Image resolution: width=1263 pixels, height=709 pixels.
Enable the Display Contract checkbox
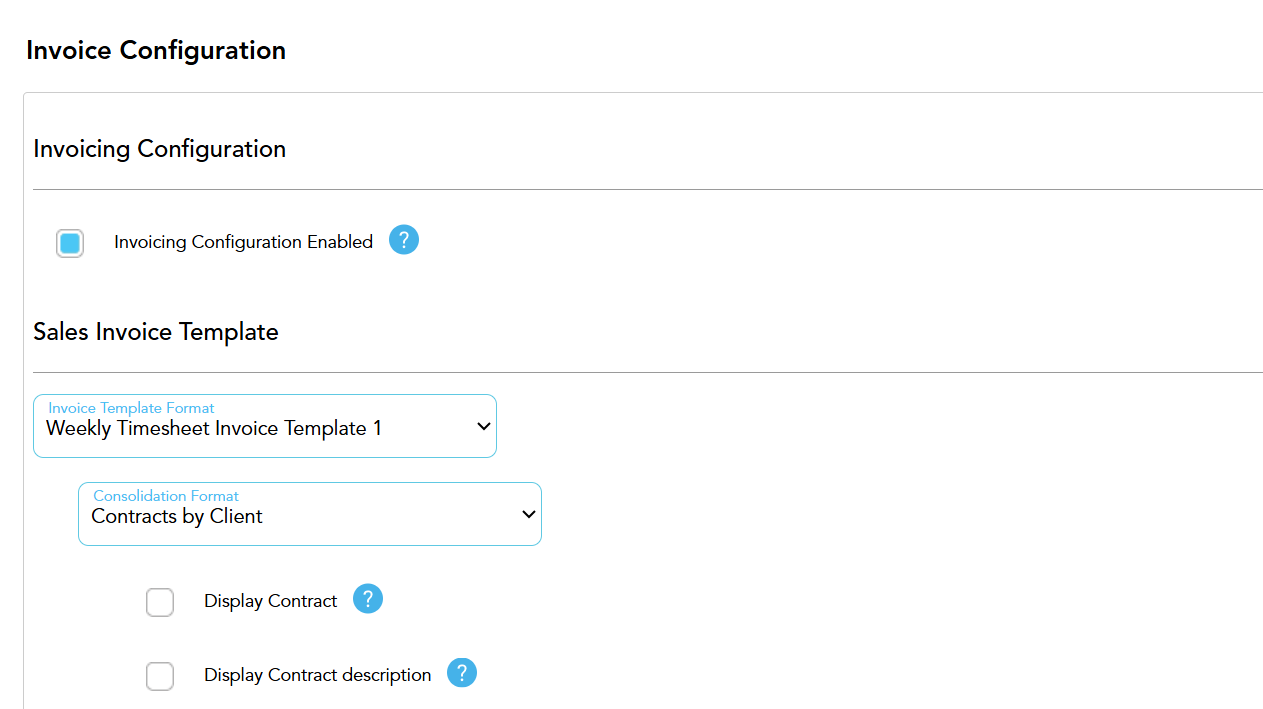[x=160, y=602]
